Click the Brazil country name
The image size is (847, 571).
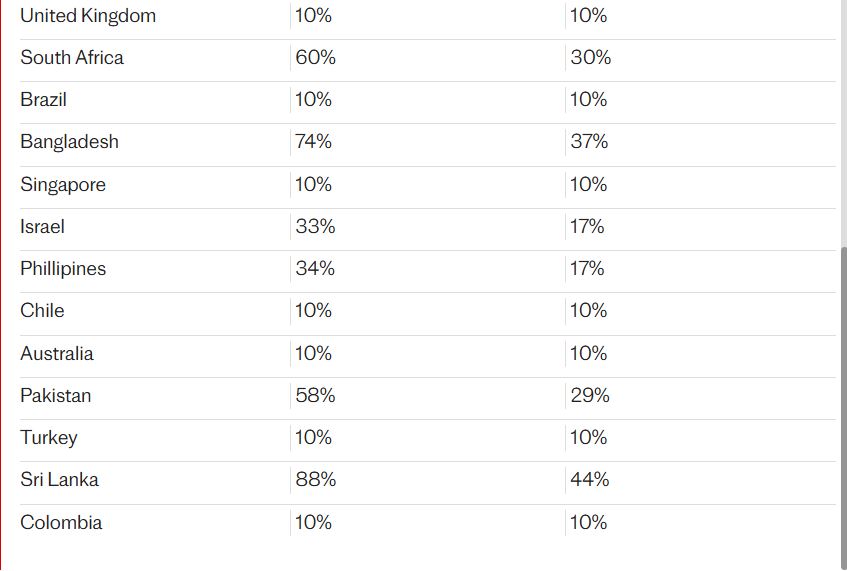[43, 100]
